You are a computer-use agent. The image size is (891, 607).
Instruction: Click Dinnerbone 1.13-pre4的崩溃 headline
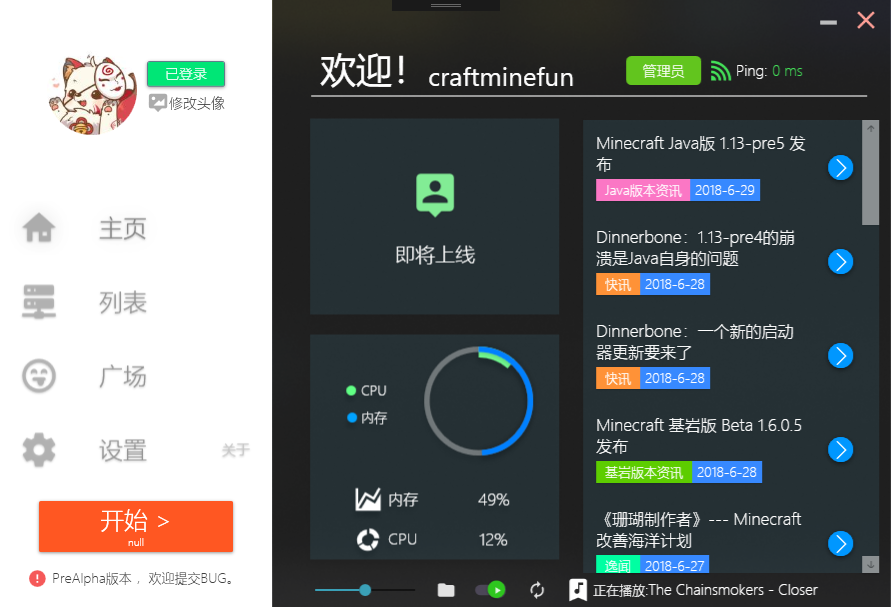(696, 248)
